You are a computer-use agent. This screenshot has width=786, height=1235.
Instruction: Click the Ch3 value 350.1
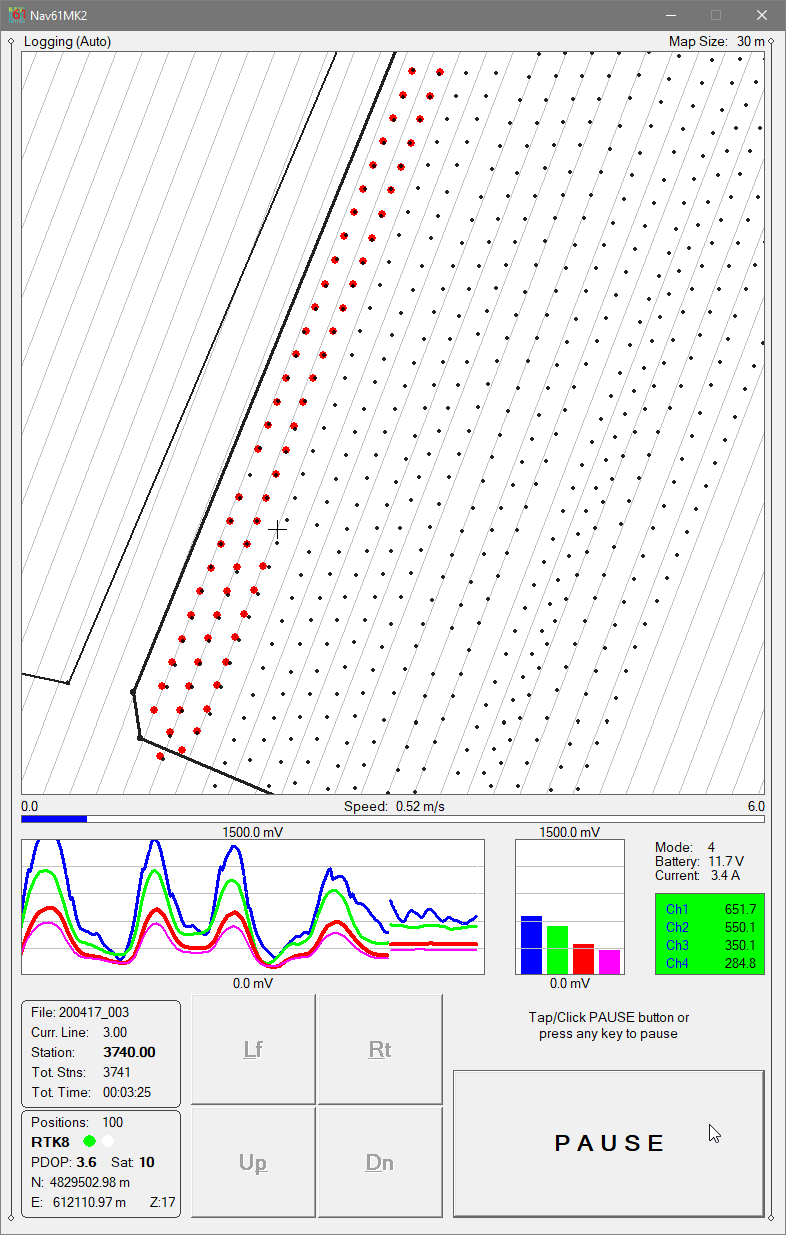(x=740, y=945)
